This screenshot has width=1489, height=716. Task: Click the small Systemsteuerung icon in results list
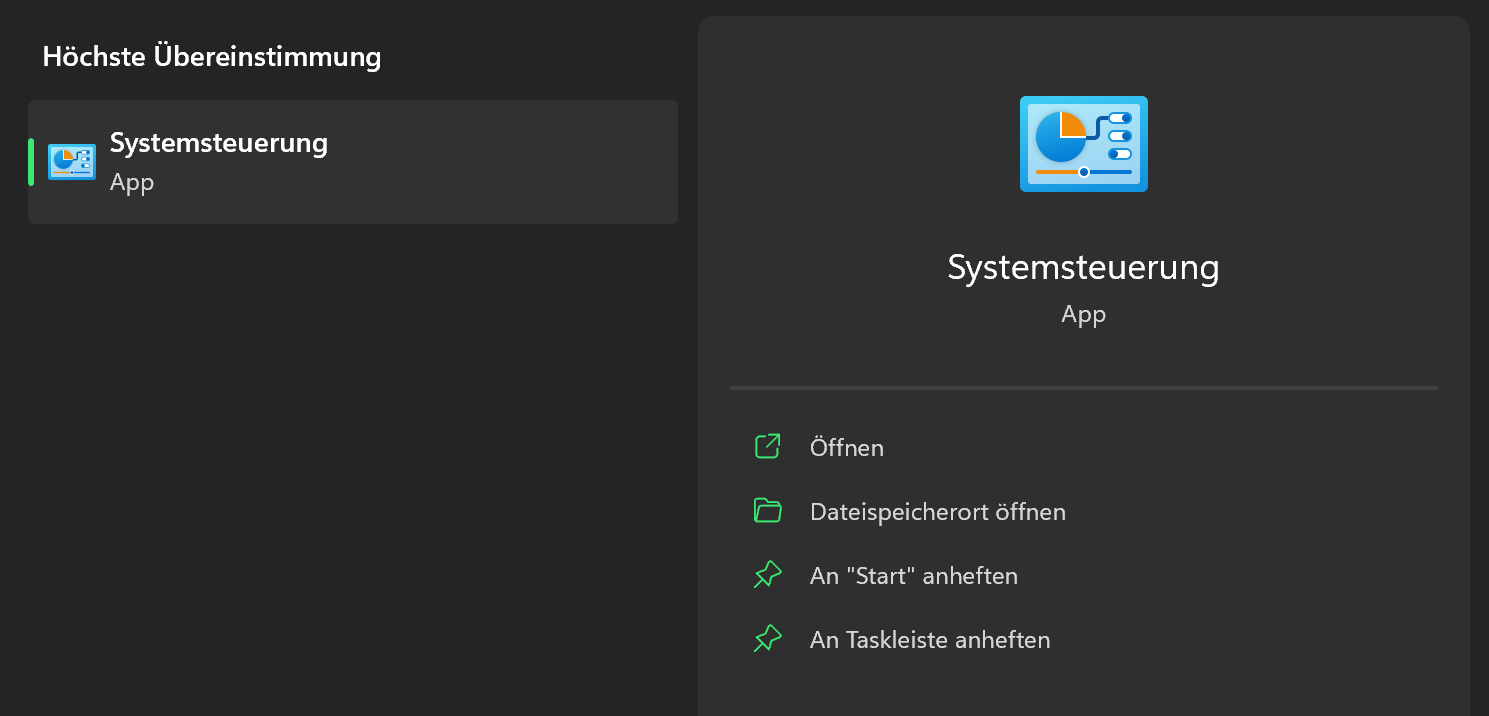point(71,162)
